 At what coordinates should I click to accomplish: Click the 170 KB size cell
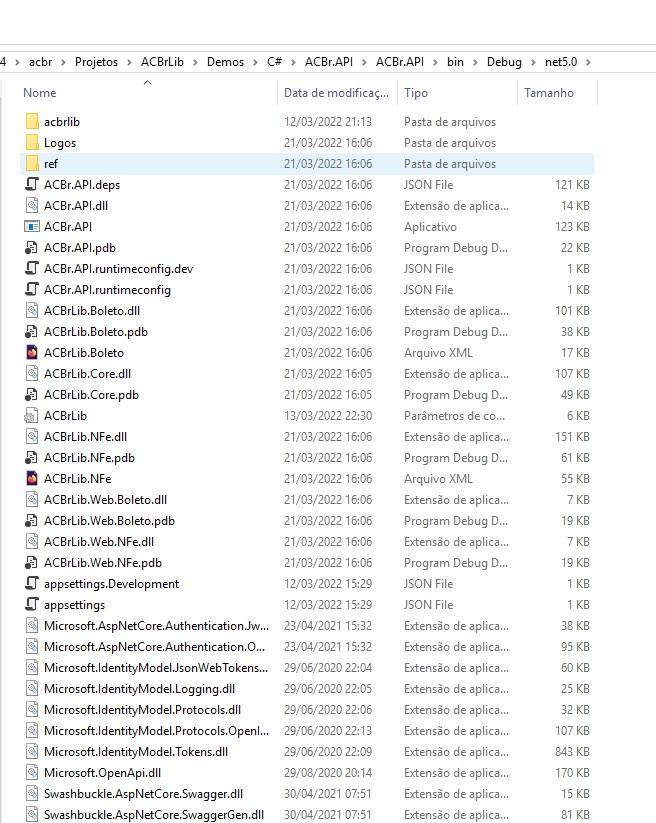pos(572,773)
